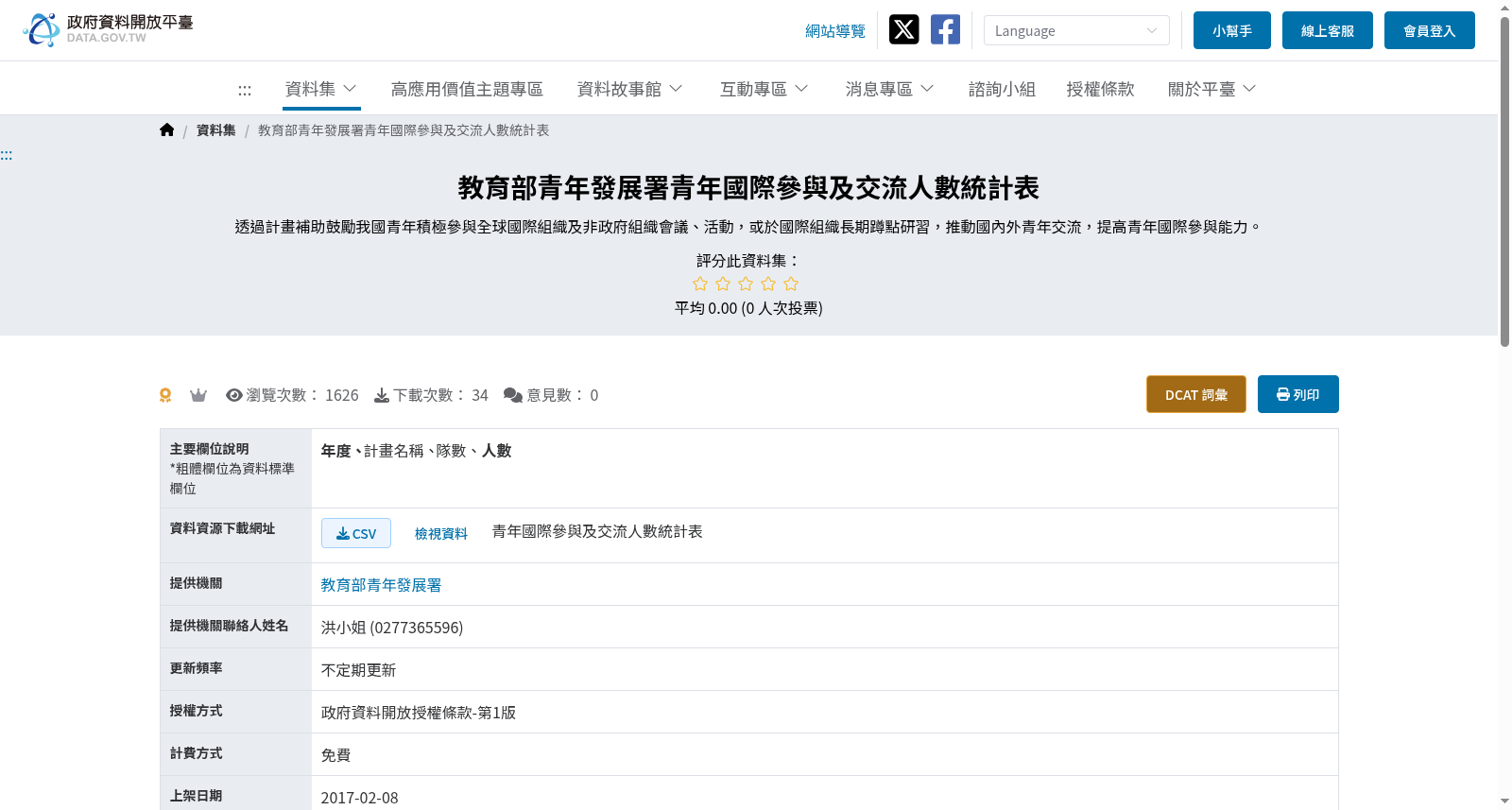
Task: Rate dataset with the first star
Action: pos(700,284)
